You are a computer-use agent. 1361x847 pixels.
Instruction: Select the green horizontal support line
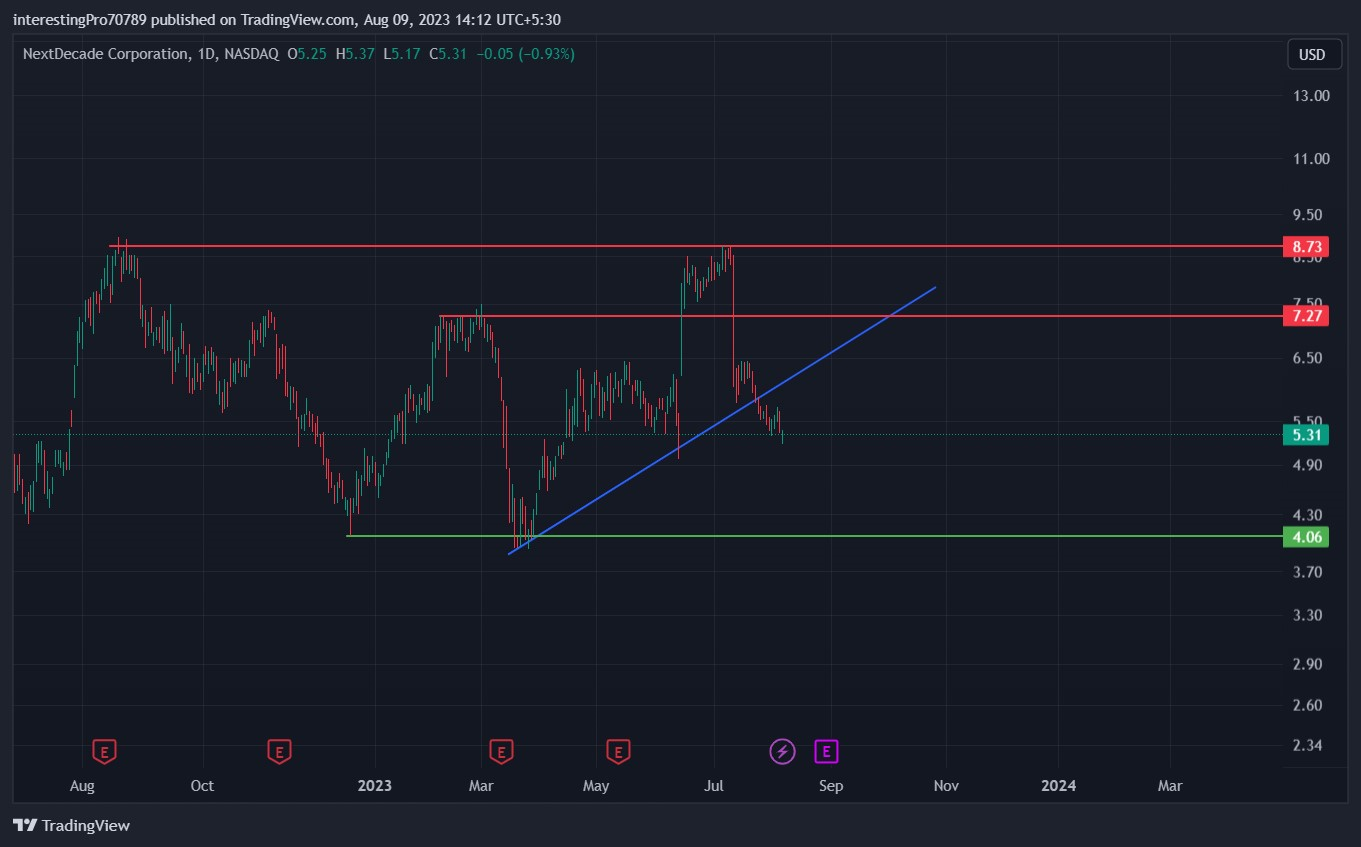(814, 536)
